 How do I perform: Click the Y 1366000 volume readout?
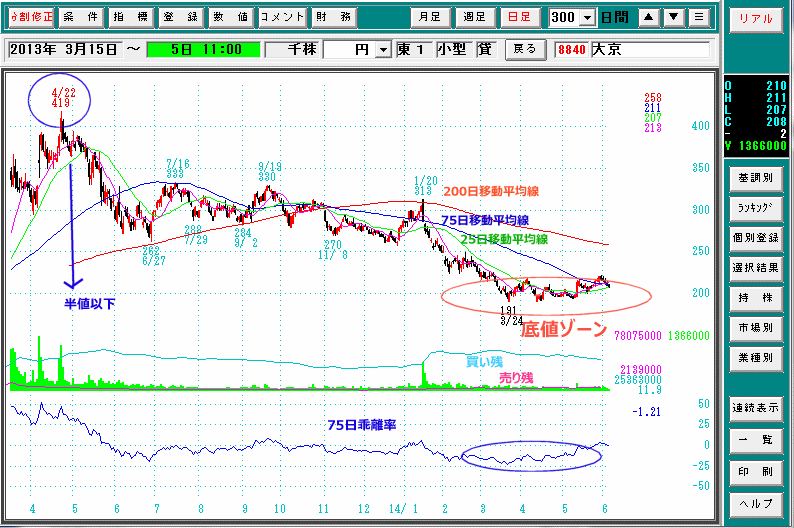click(756, 146)
